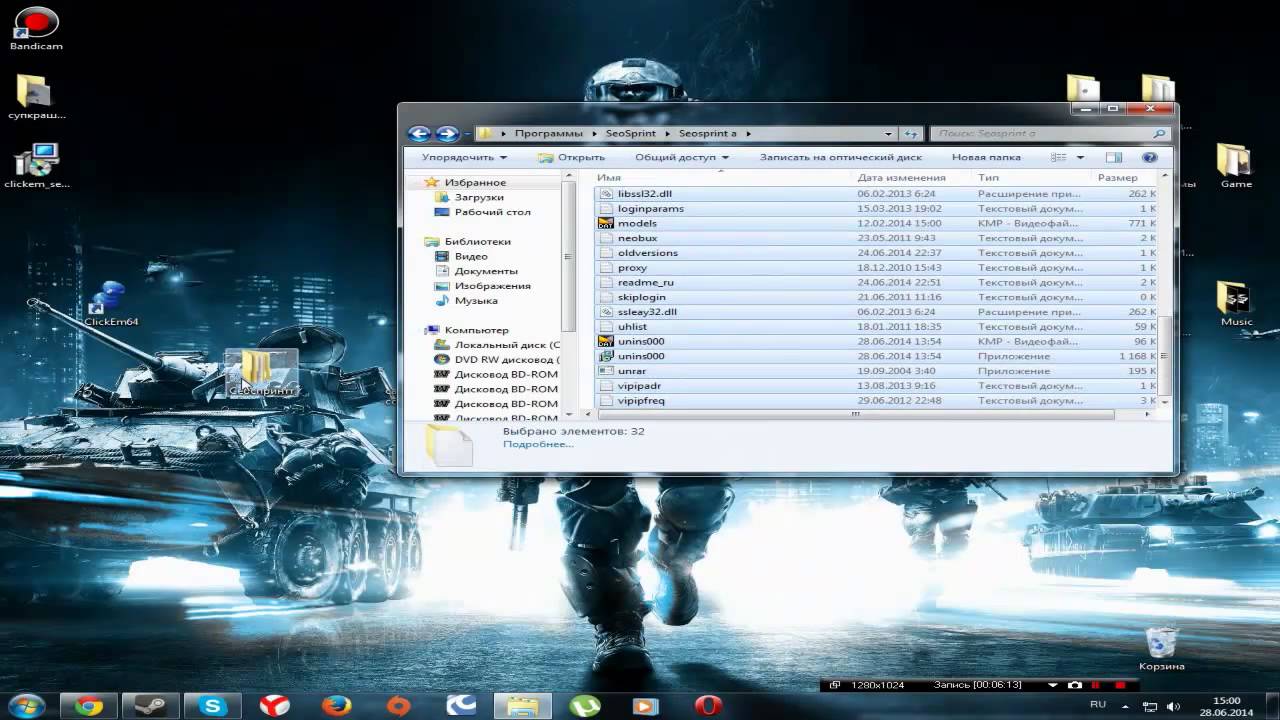Select the ClickEm64 desktop icon
The width and height of the screenshot is (1280, 720).
[x=111, y=303]
